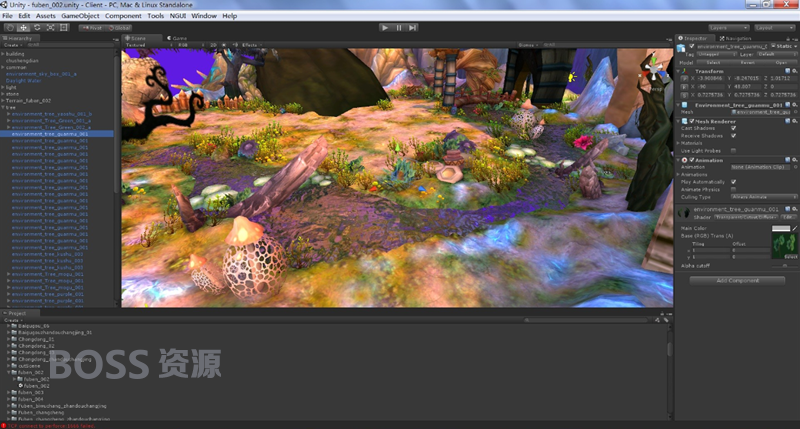Expand the light hierarchy item
This screenshot has width=800, height=429.
coord(3,87)
